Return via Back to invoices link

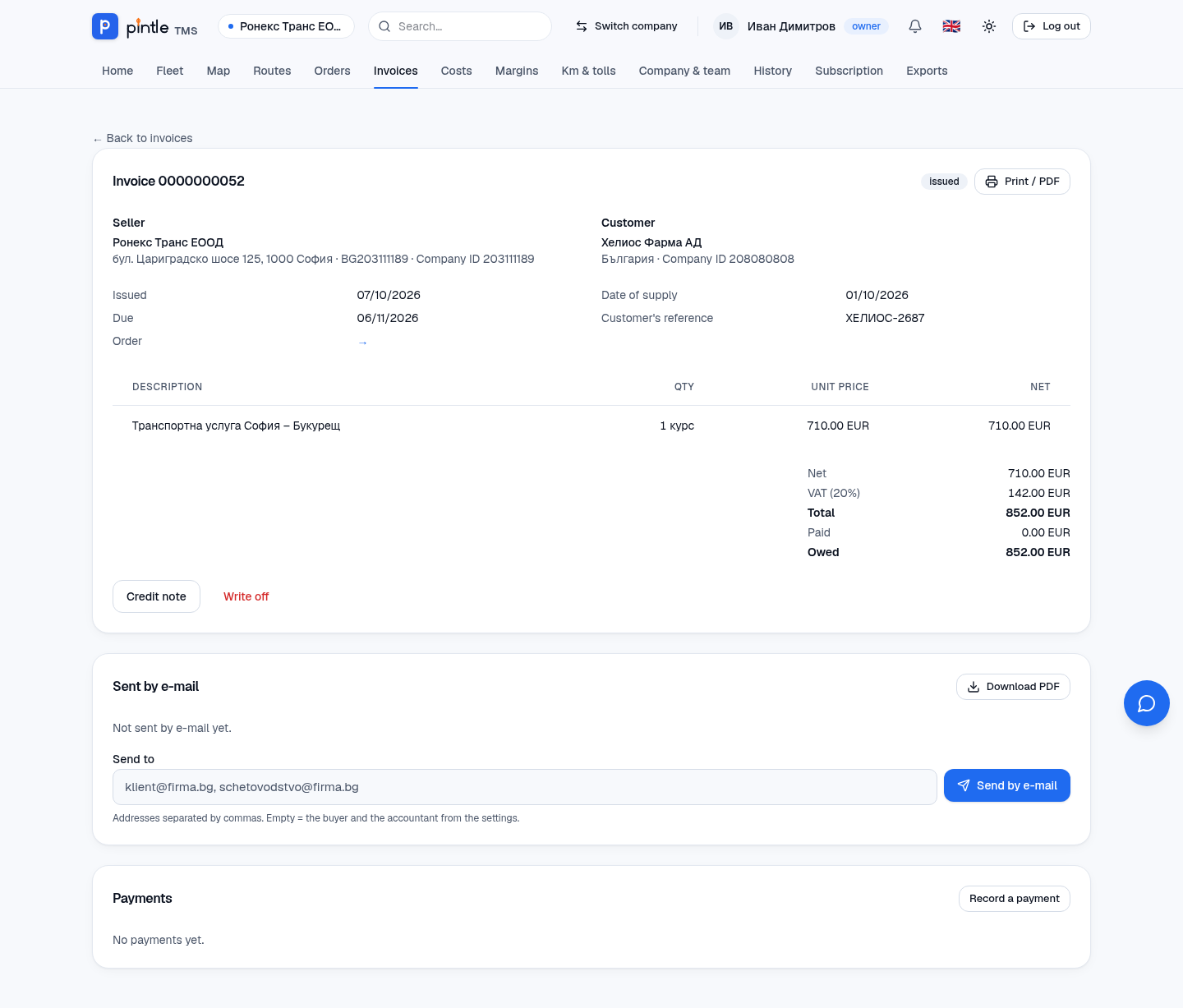143,138
